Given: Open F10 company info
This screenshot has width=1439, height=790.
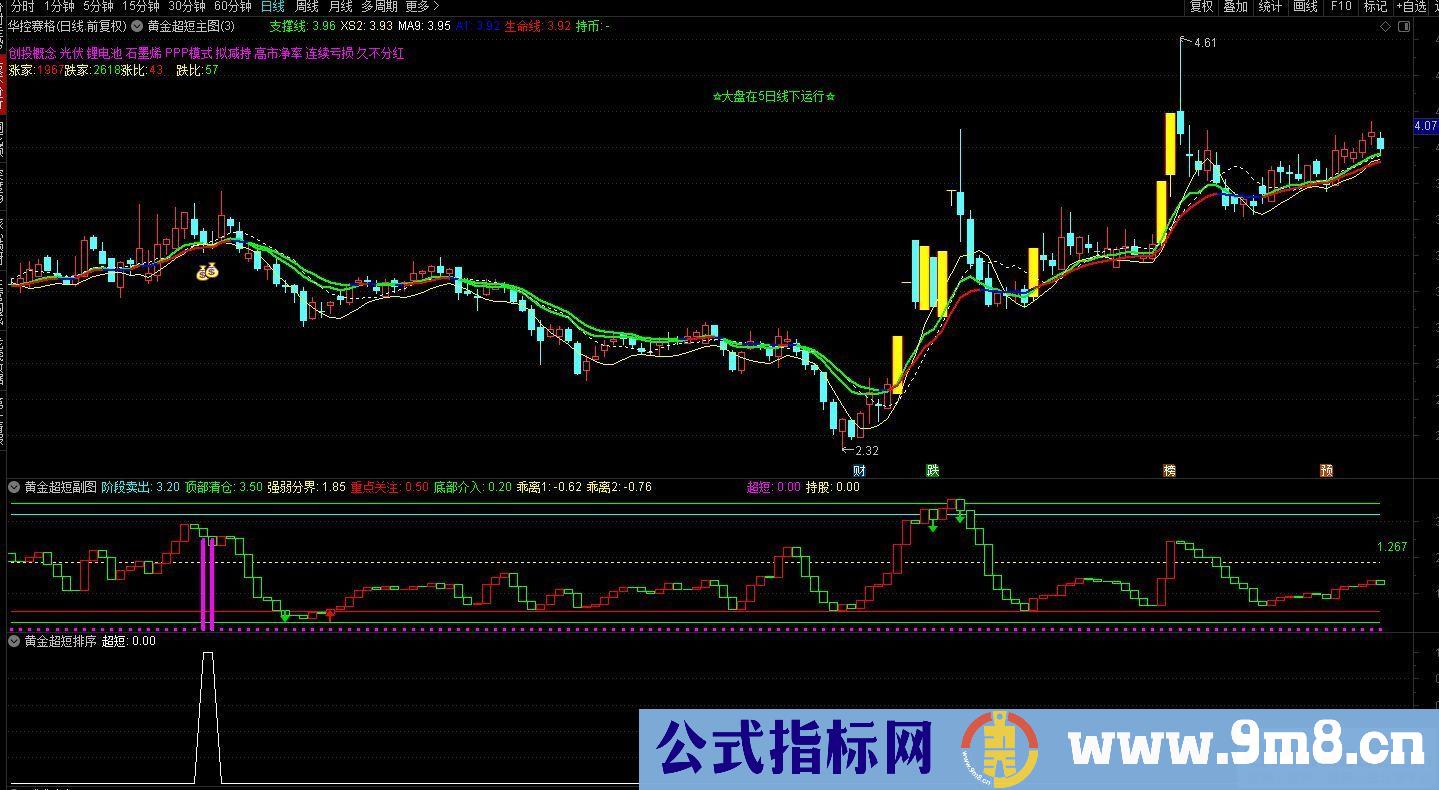Looking at the screenshot, I should tap(1340, 7).
